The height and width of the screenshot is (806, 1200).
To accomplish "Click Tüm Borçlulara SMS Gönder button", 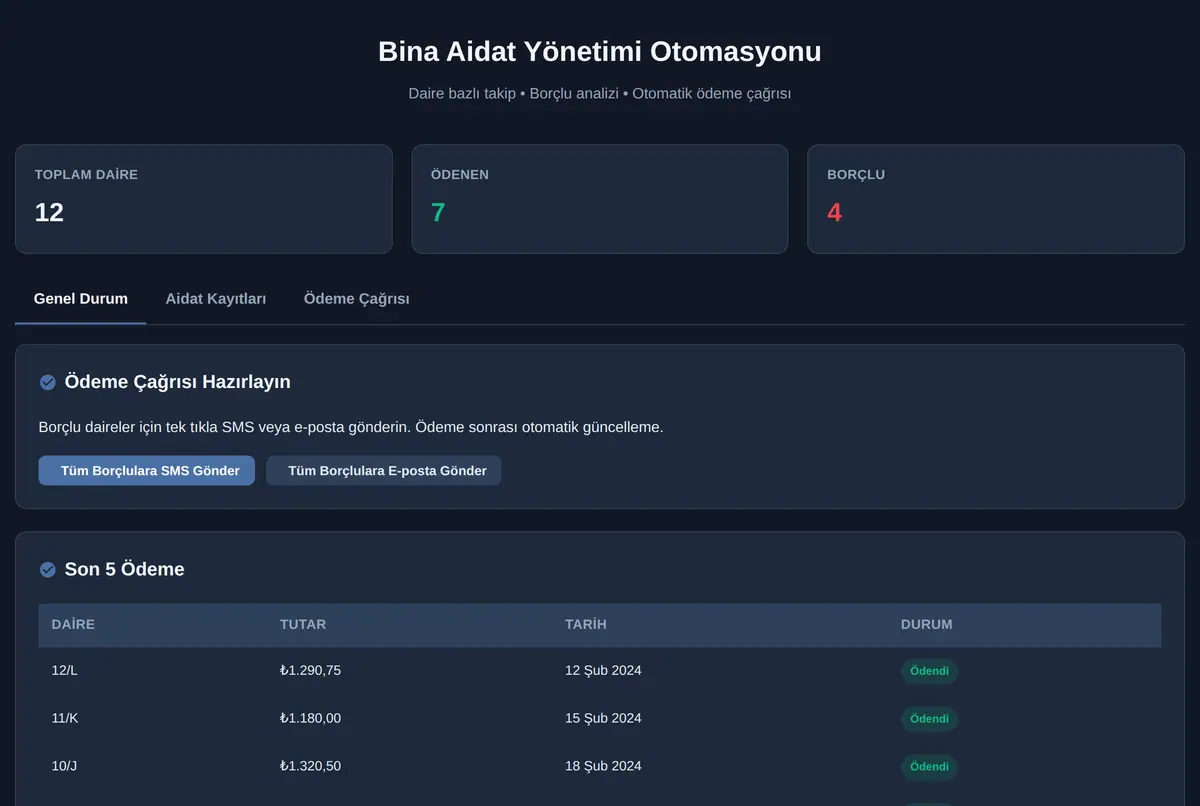I will [147, 470].
